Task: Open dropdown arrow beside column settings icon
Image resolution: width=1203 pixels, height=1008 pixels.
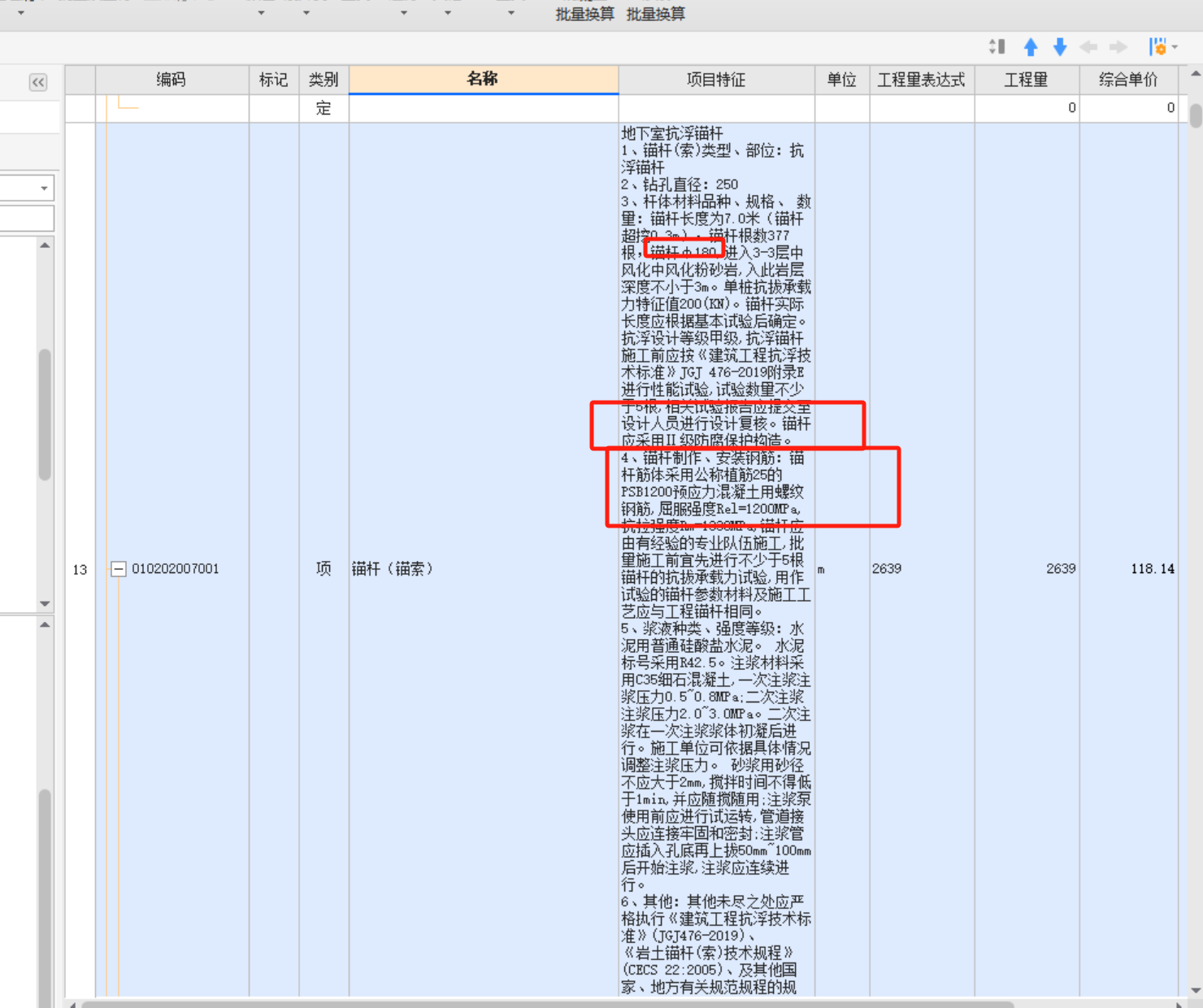Action: 1175,47
